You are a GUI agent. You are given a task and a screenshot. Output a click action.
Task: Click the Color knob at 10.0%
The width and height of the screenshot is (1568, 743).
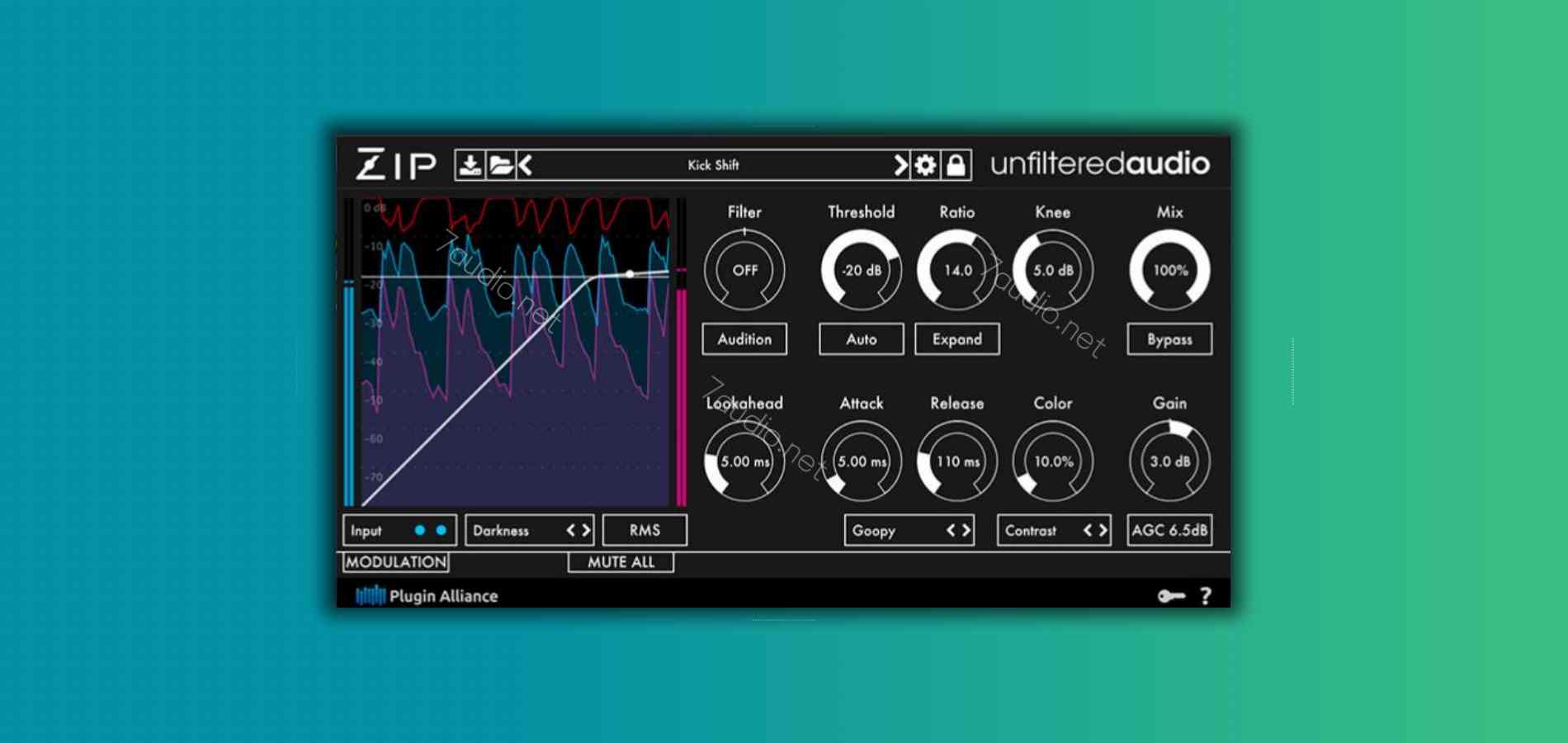point(1053,461)
